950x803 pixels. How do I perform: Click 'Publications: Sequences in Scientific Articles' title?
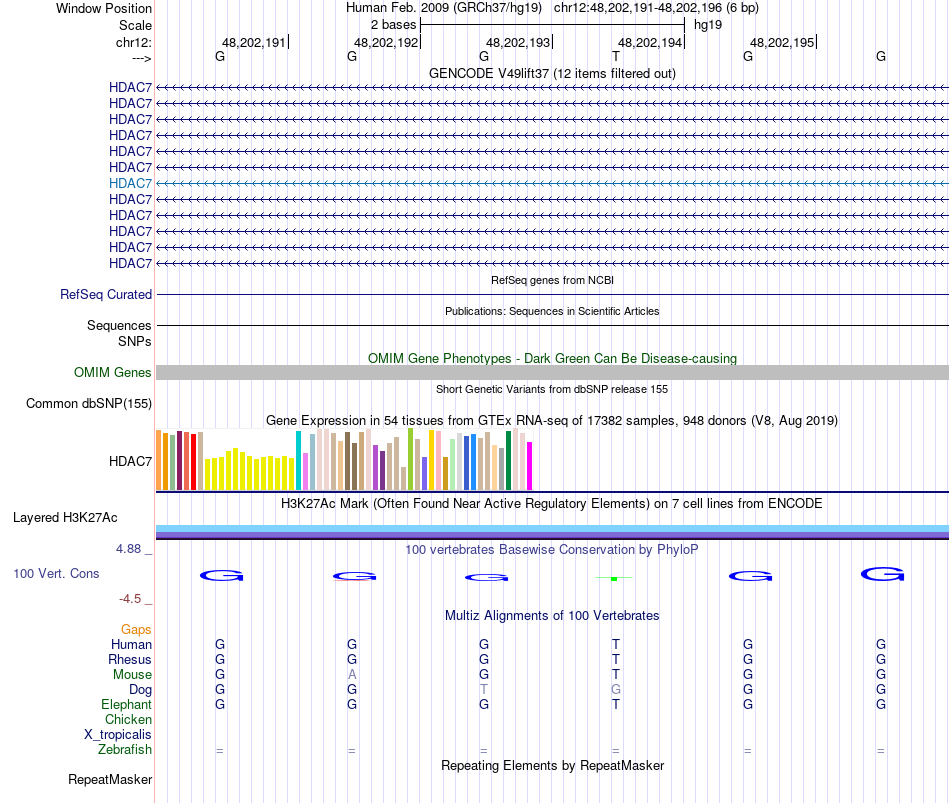tap(552, 311)
